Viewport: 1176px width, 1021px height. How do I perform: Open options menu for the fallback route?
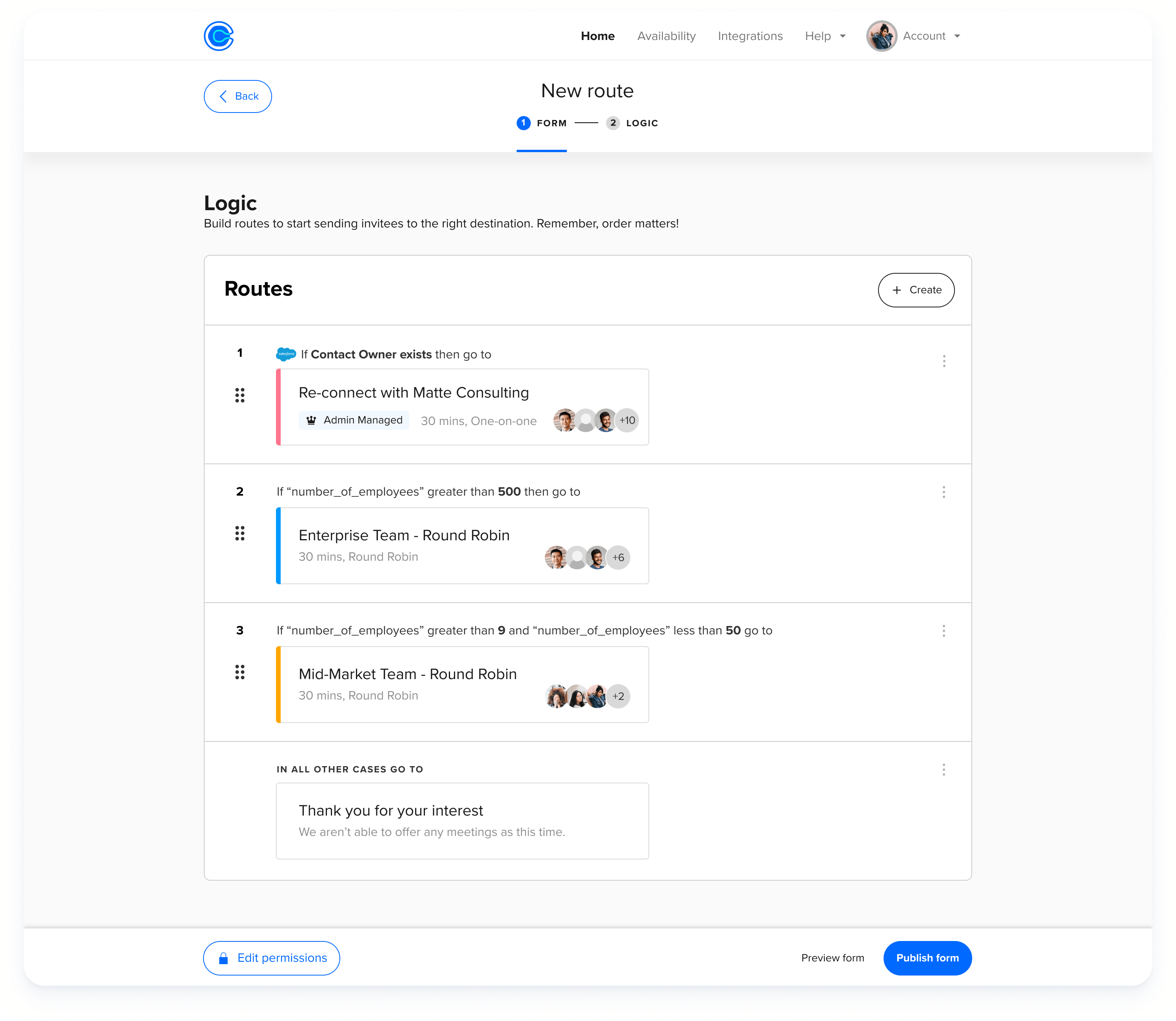pos(944,770)
